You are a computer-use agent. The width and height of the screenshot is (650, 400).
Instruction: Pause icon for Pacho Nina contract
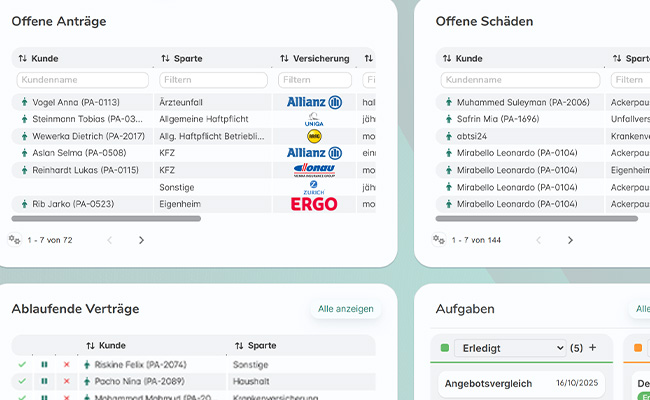pos(44,381)
